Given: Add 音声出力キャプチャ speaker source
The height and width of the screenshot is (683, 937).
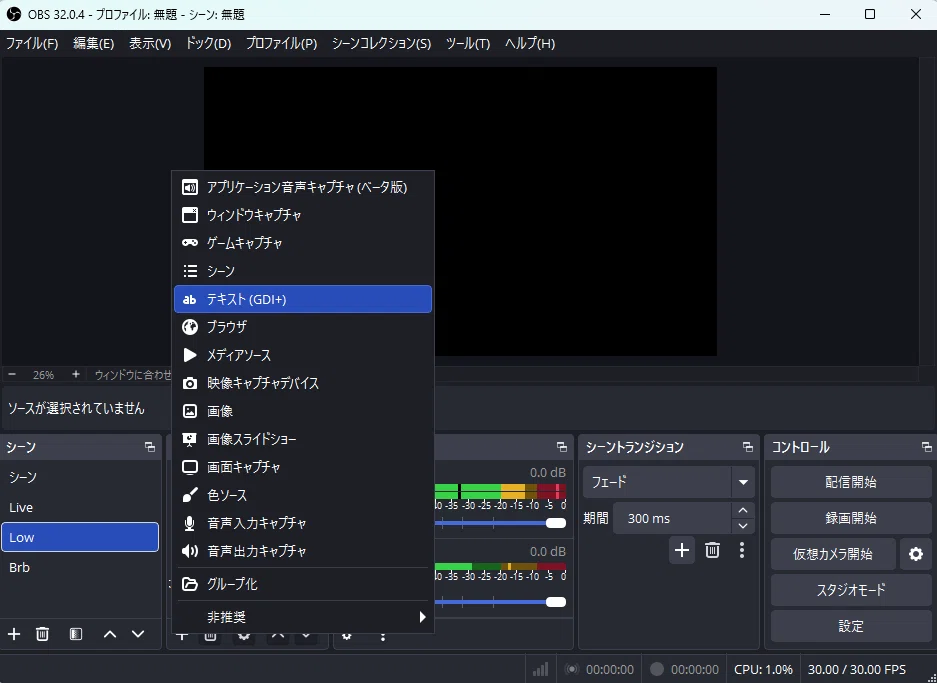Looking at the screenshot, I should pyautogui.click(x=302, y=551).
